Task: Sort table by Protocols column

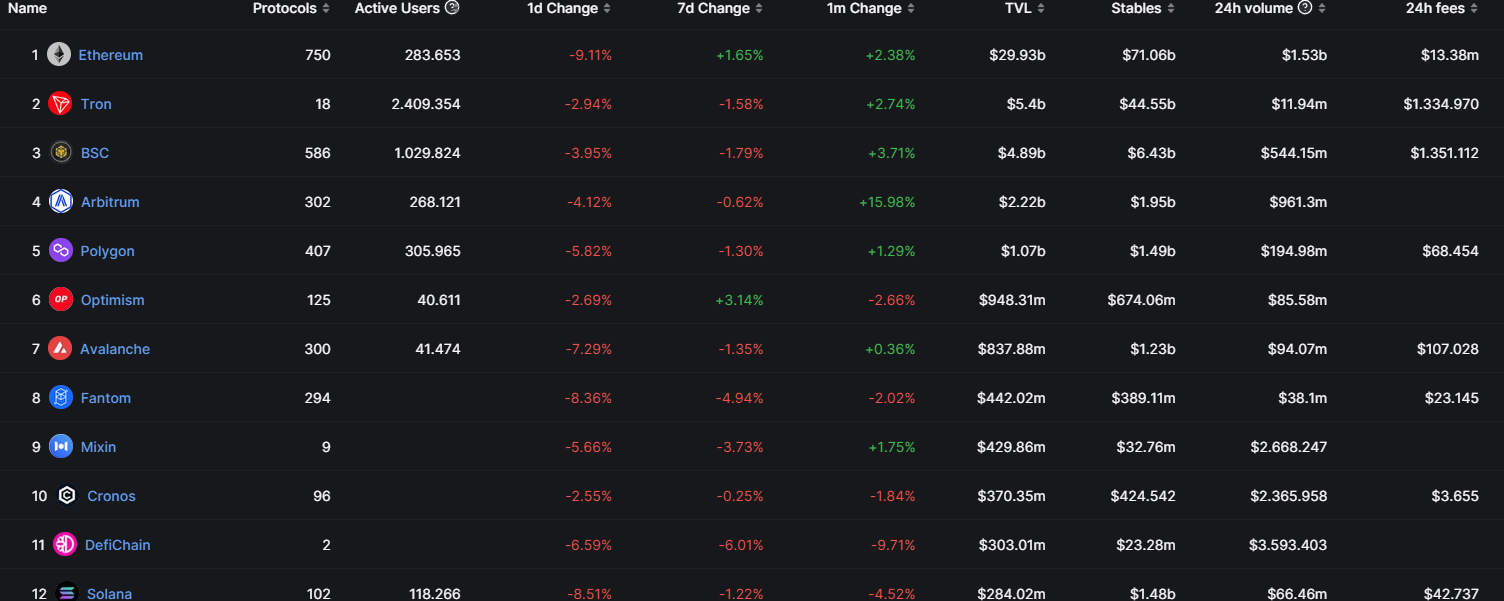Action: click(x=291, y=8)
